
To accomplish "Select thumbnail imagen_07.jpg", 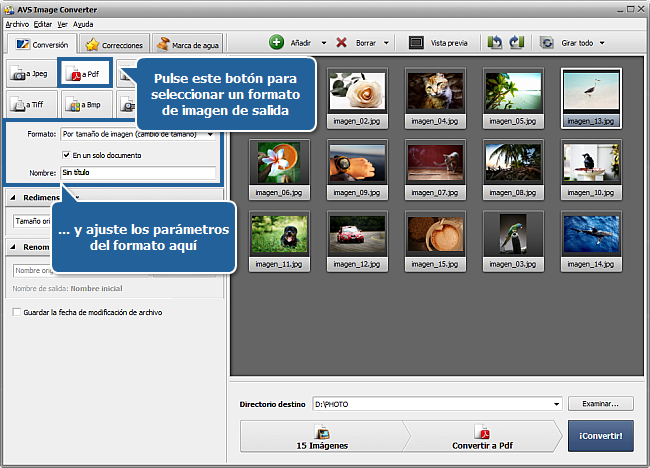I will pyautogui.click(x=435, y=170).
